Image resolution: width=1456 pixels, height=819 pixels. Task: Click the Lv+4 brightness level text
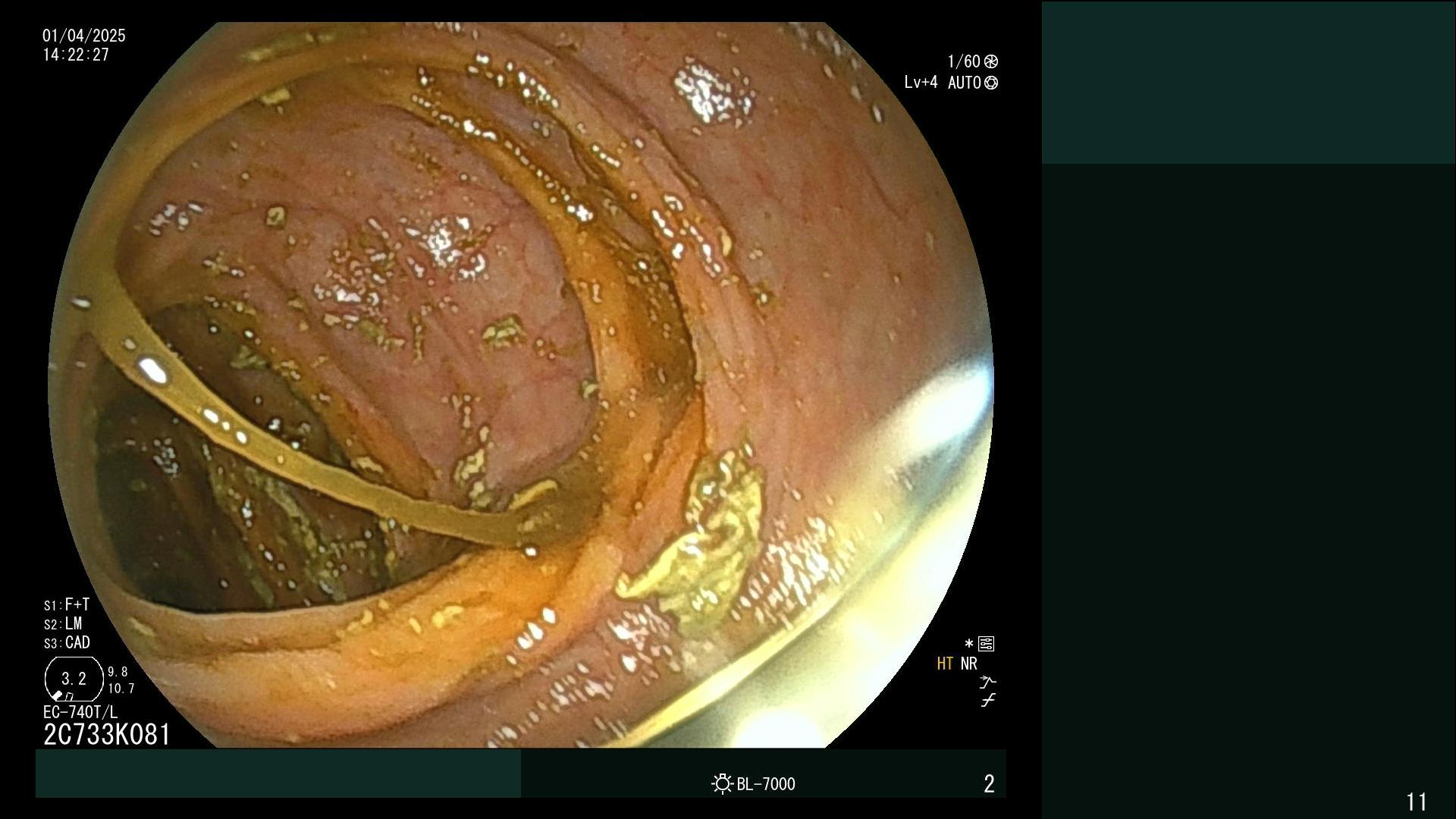(x=921, y=82)
